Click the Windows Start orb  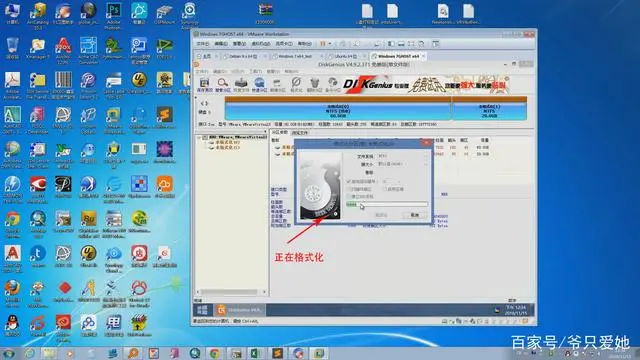coord(8,353)
